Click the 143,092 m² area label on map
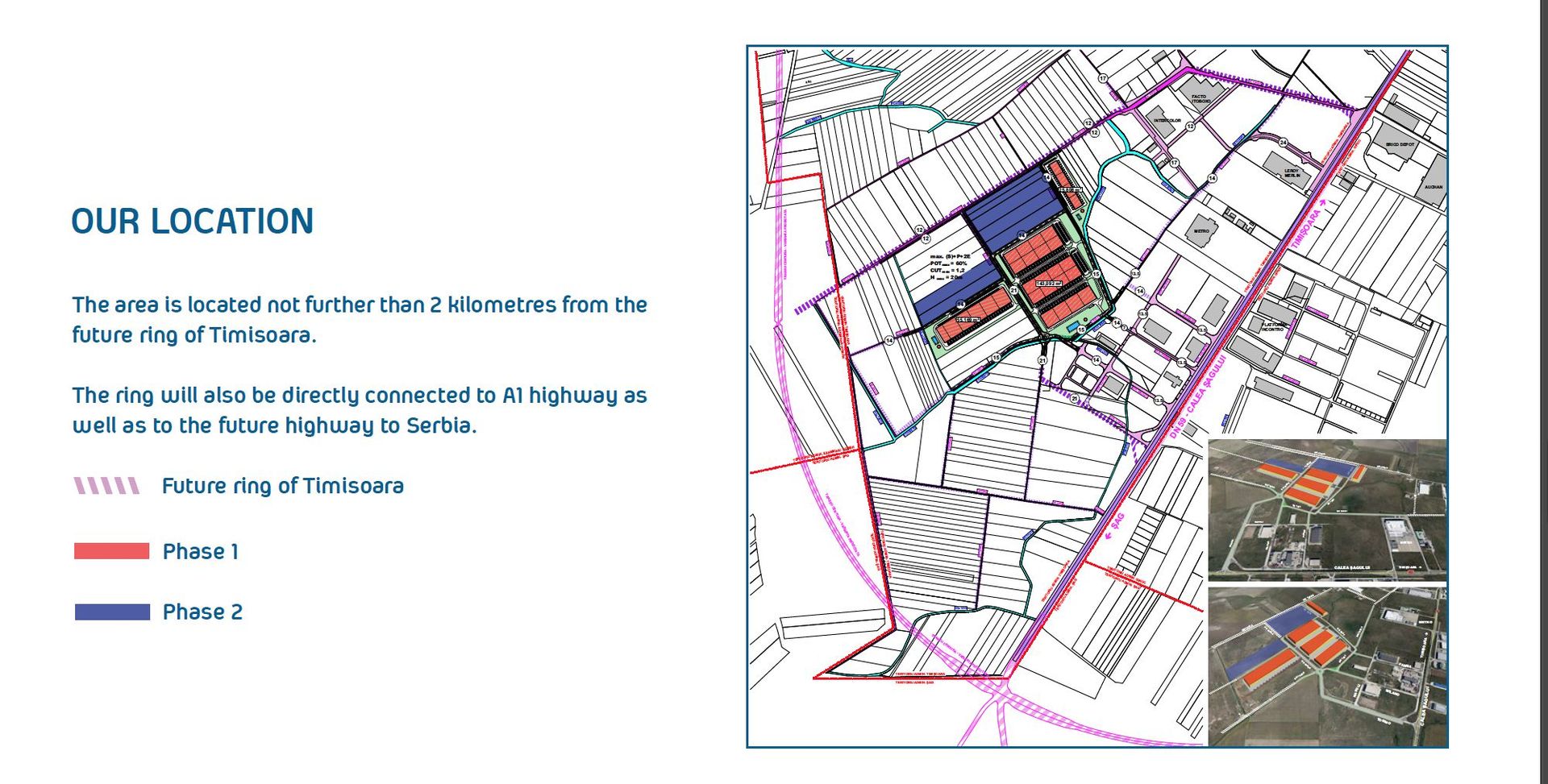 click(x=1048, y=284)
